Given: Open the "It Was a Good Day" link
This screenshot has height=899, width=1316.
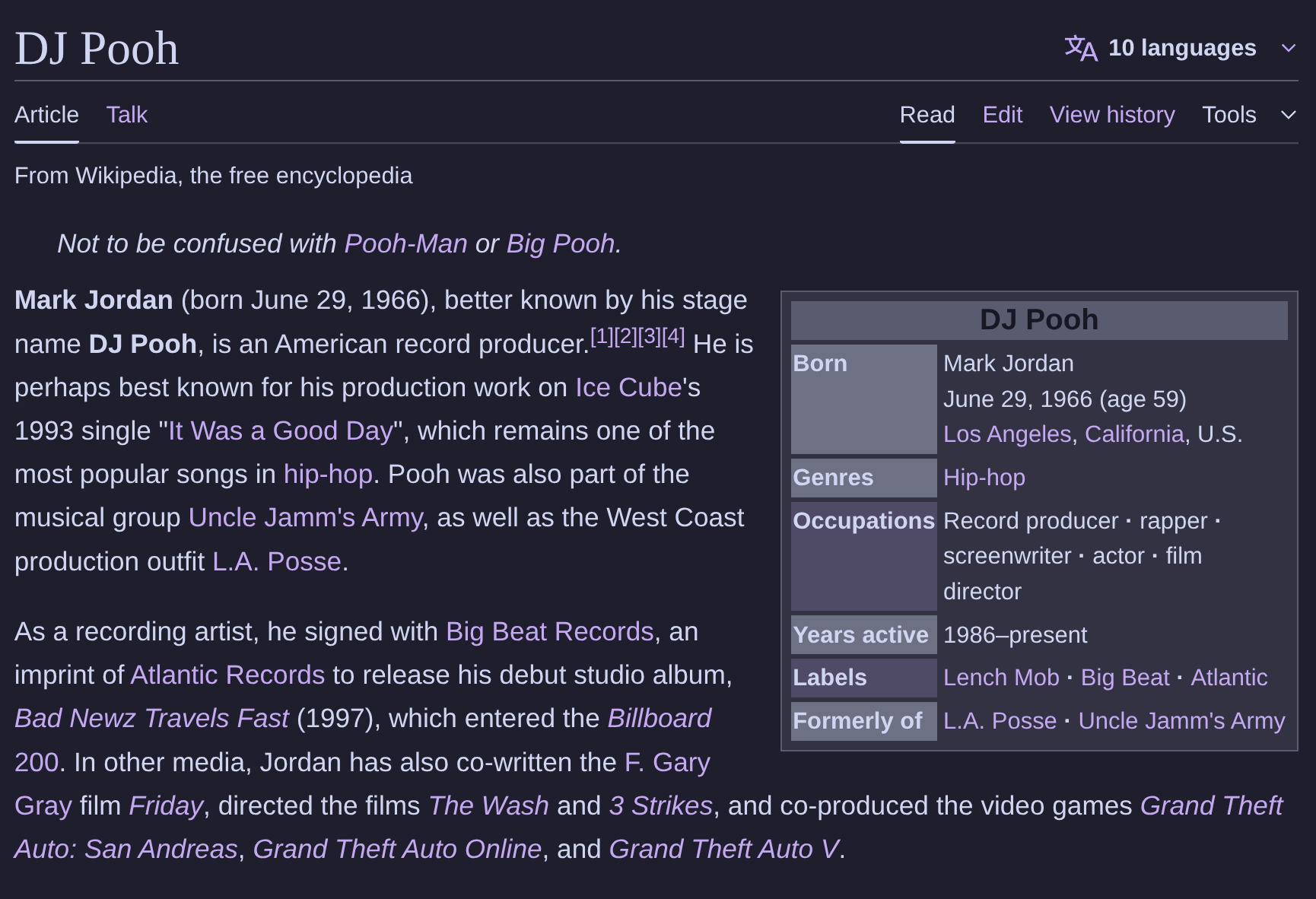Looking at the screenshot, I should 281,431.
